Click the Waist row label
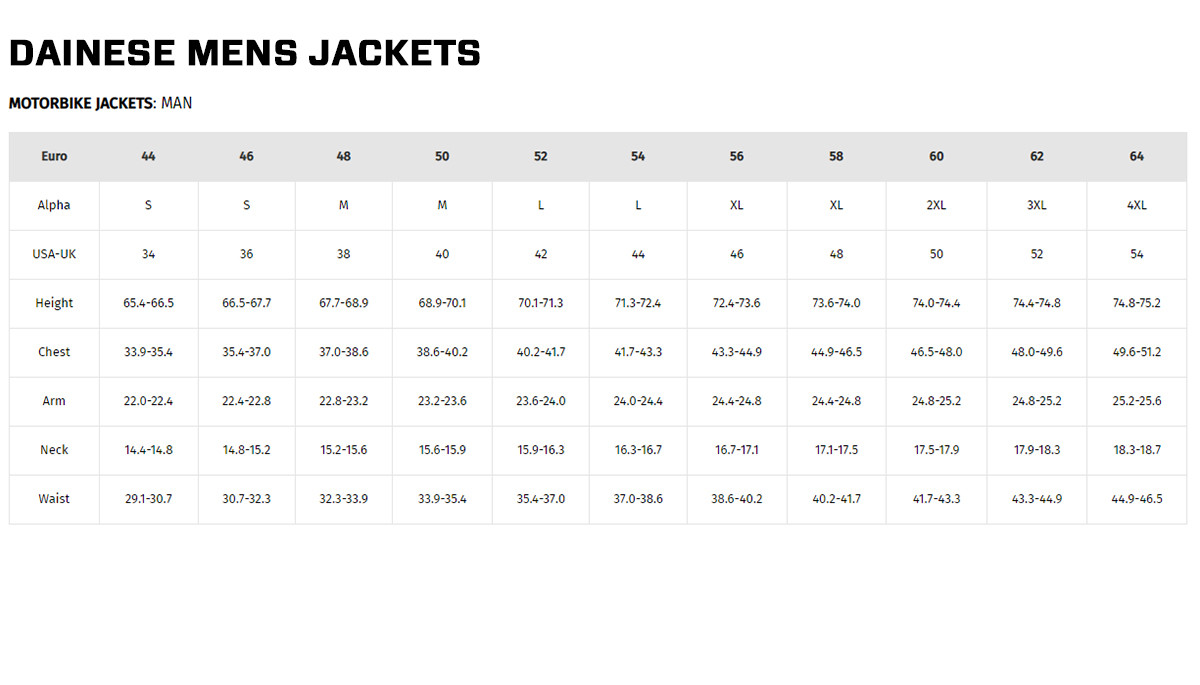The height and width of the screenshot is (685, 1200). tap(54, 499)
